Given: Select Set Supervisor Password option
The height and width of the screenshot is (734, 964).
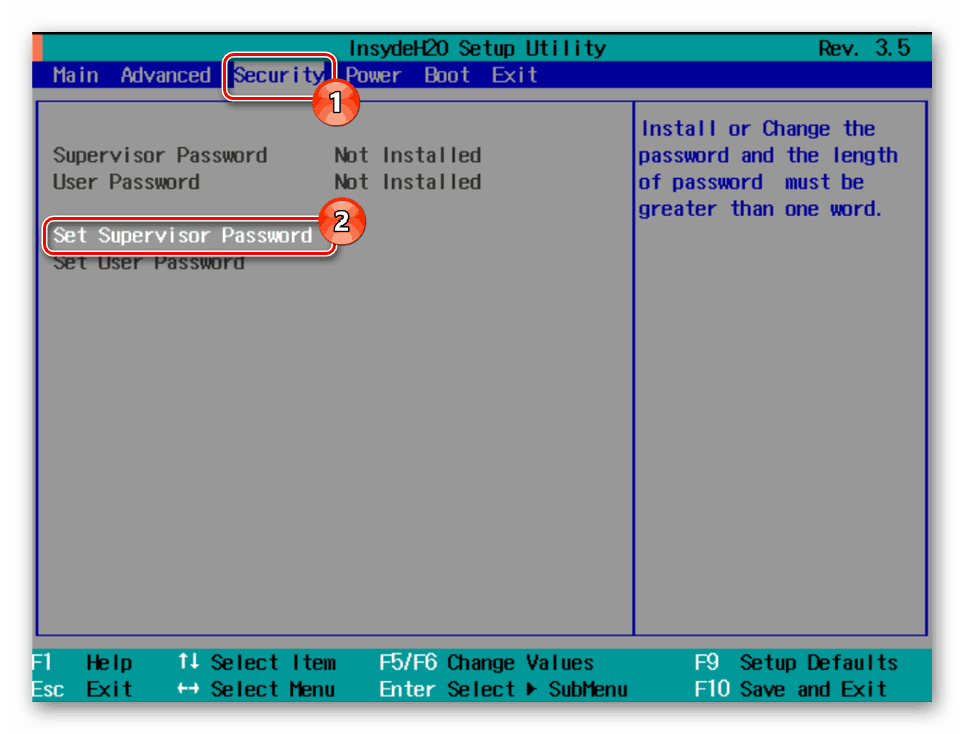Looking at the screenshot, I should 183,236.
